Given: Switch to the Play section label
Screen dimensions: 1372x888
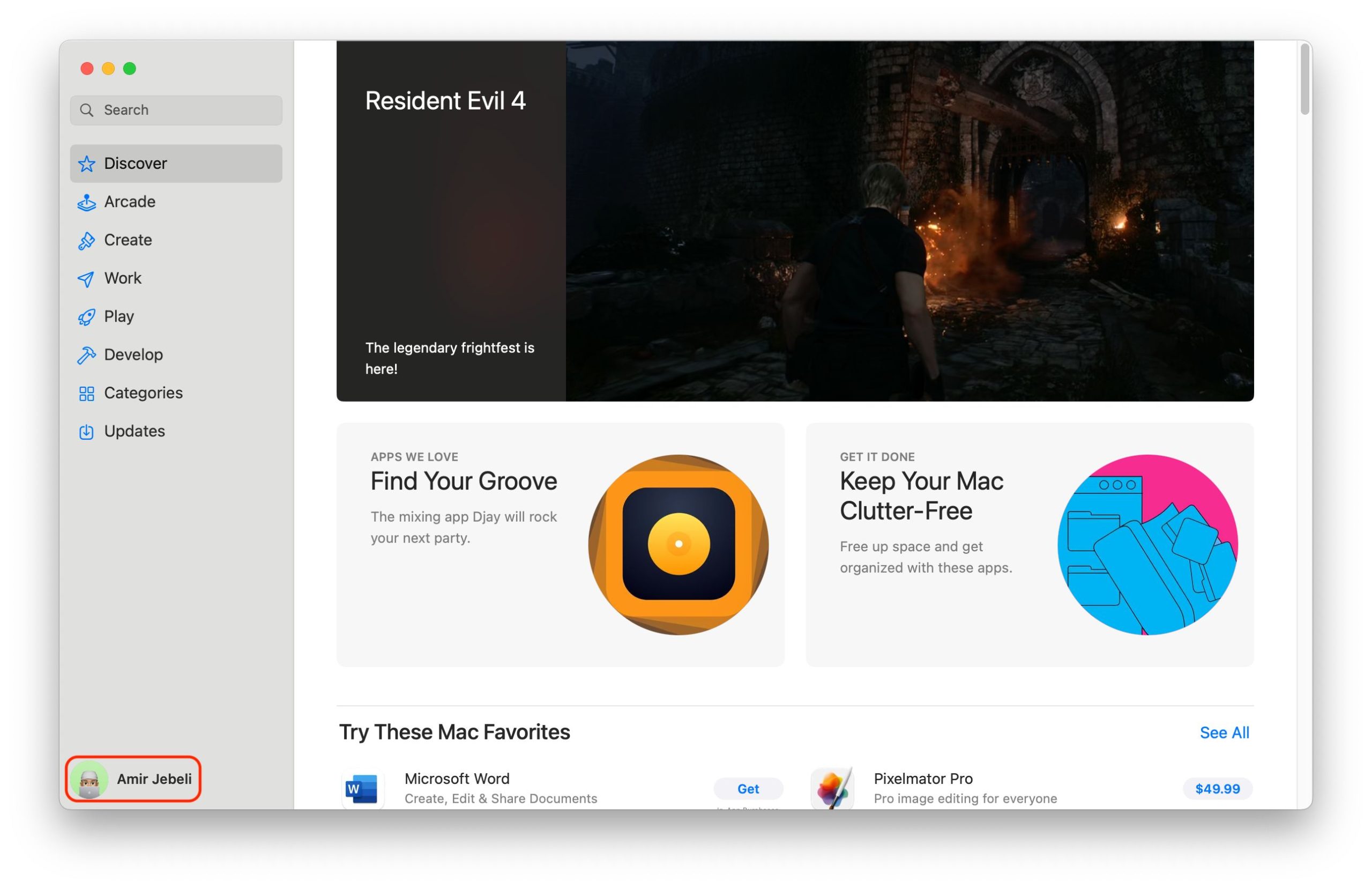Looking at the screenshot, I should pyautogui.click(x=118, y=316).
